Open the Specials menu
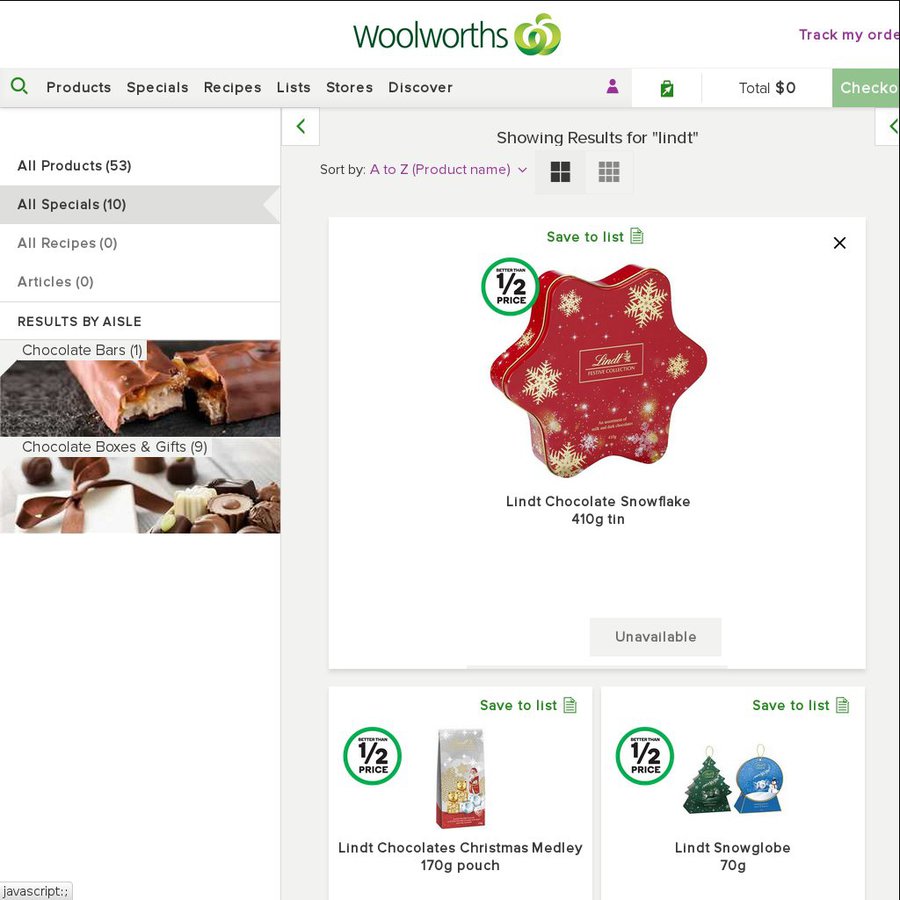Screen dimensions: 900x900 point(157,87)
